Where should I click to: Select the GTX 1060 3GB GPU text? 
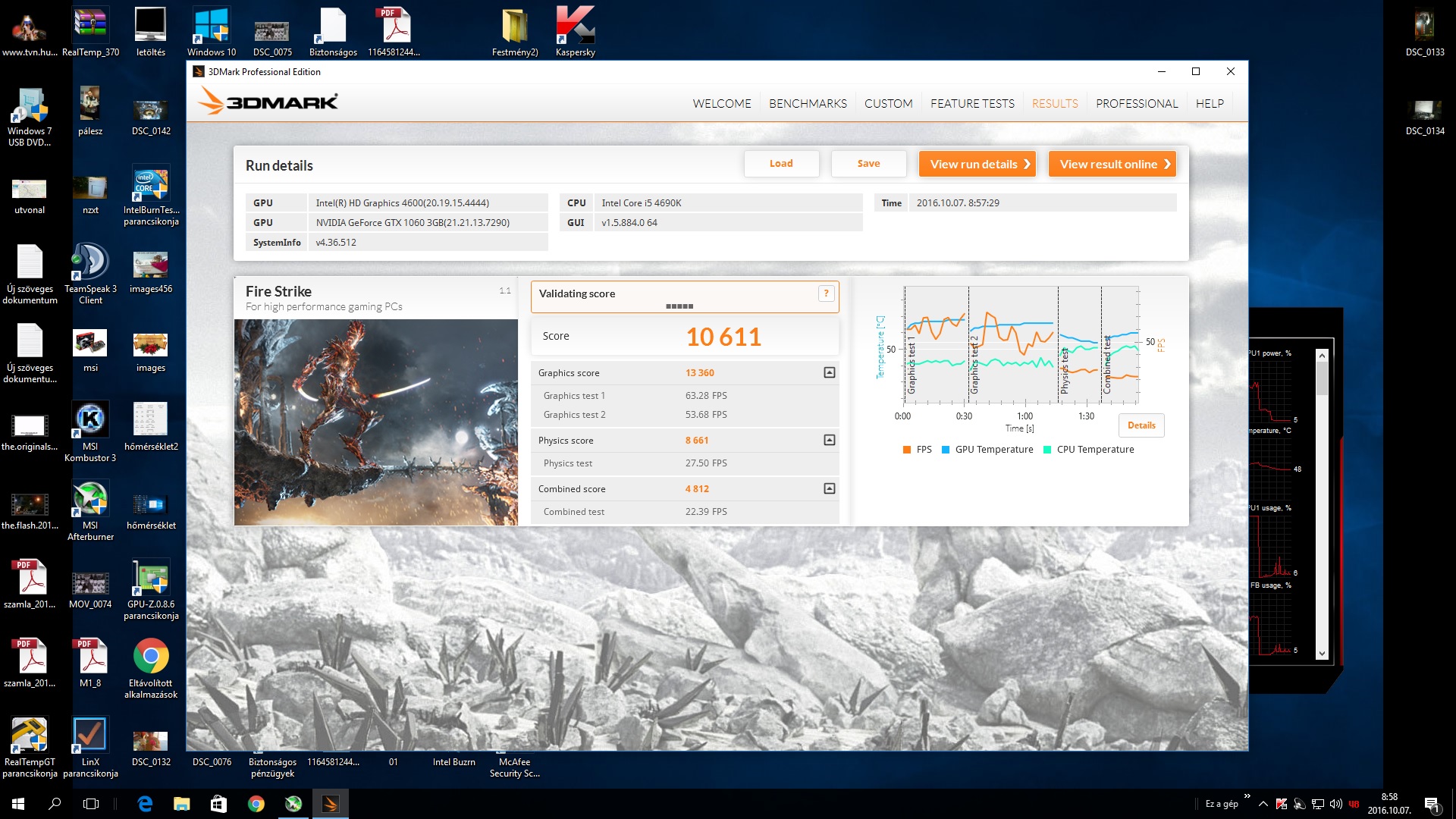point(413,223)
